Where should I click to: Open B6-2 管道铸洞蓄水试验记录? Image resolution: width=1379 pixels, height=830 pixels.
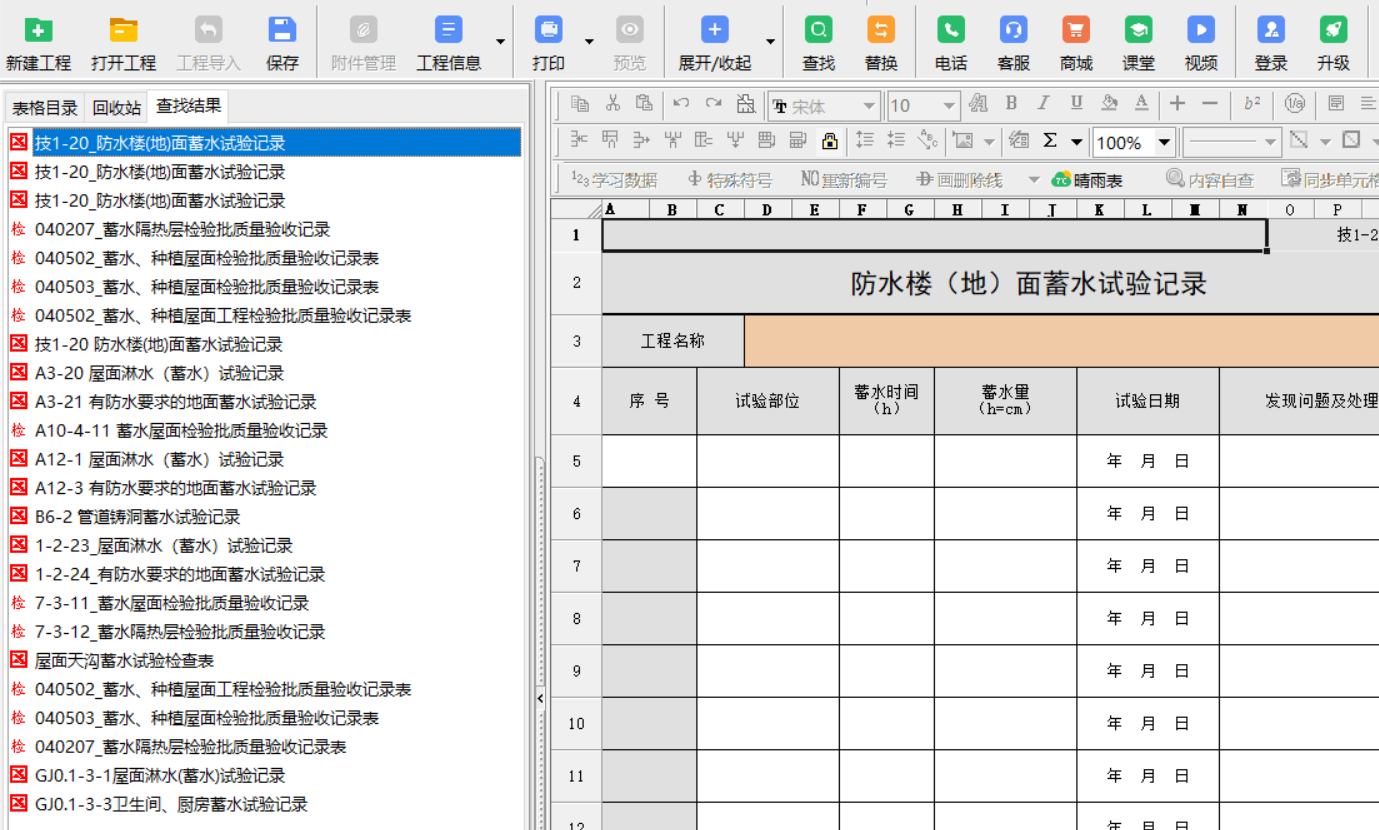tap(137, 517)
